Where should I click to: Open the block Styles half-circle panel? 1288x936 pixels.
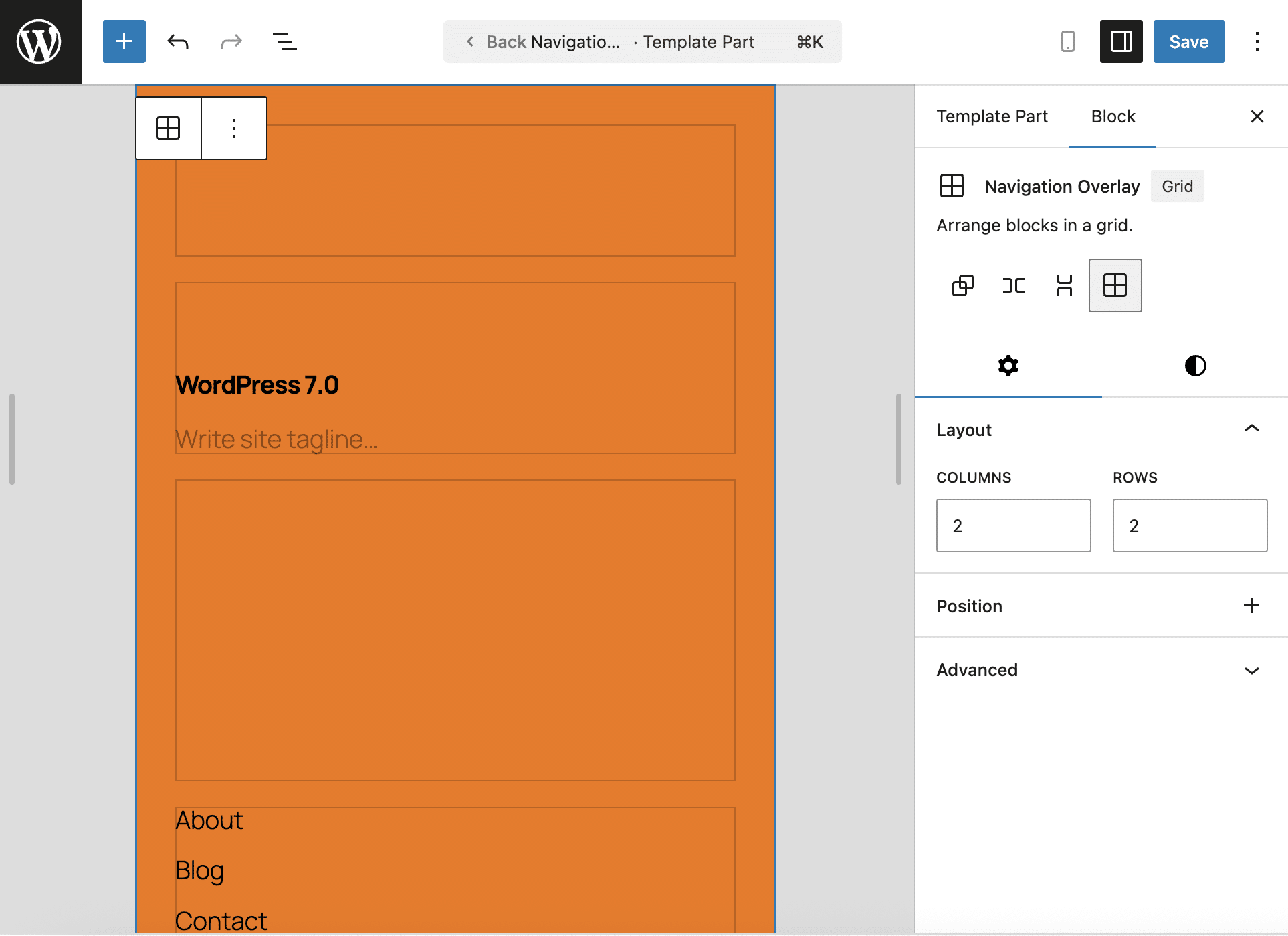click(1195, 366)
